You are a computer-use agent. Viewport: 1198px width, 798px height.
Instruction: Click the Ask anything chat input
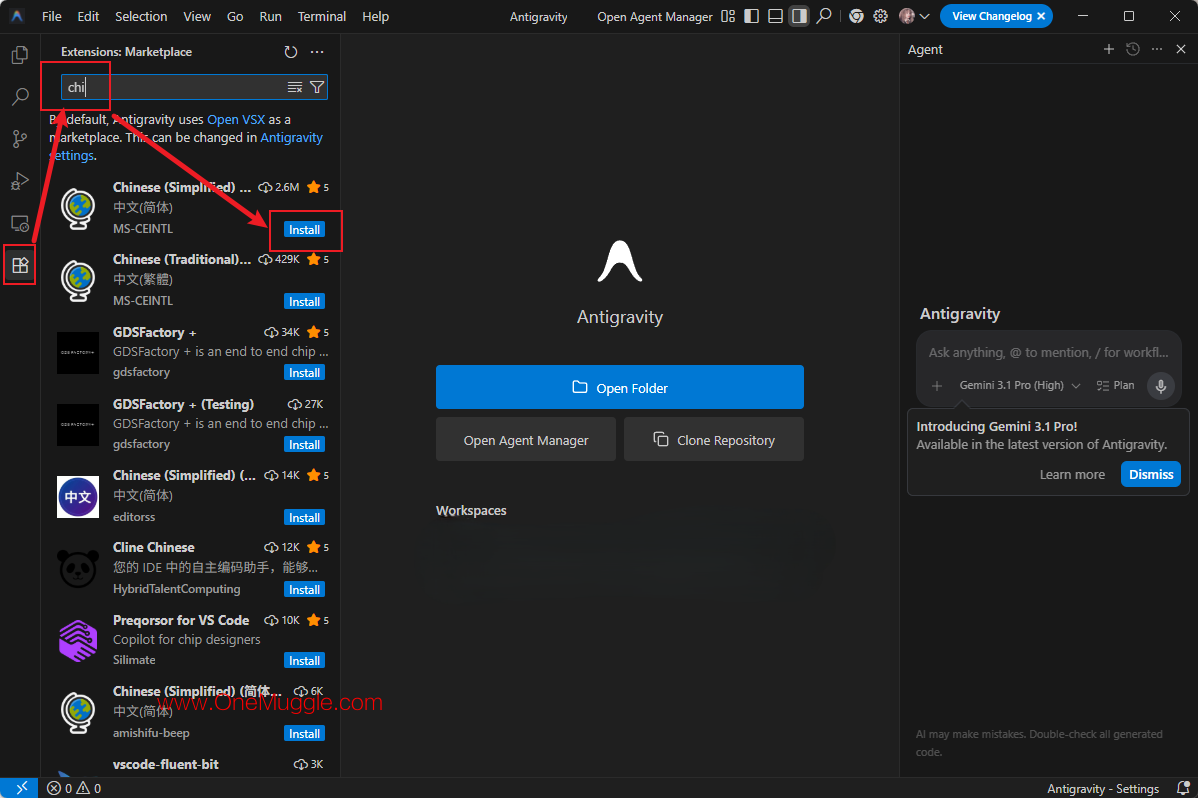[1048, 352]
